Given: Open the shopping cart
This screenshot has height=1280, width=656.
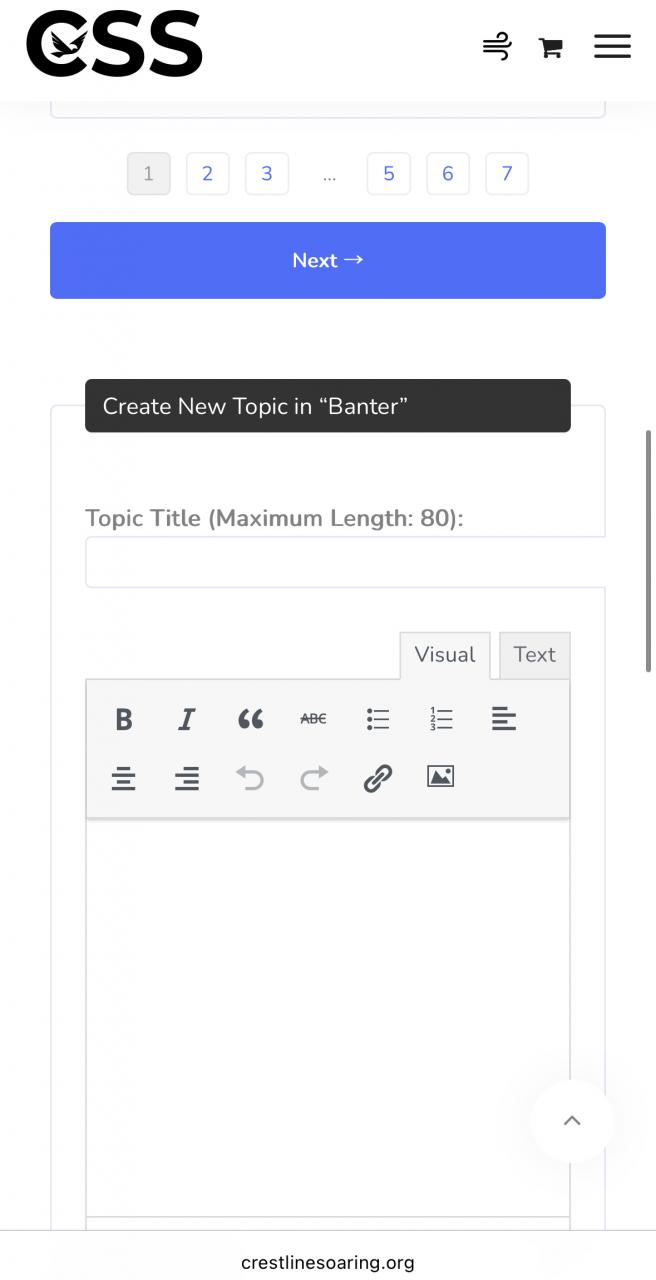Looking at the screenshot, I should [x=550, y=47].
